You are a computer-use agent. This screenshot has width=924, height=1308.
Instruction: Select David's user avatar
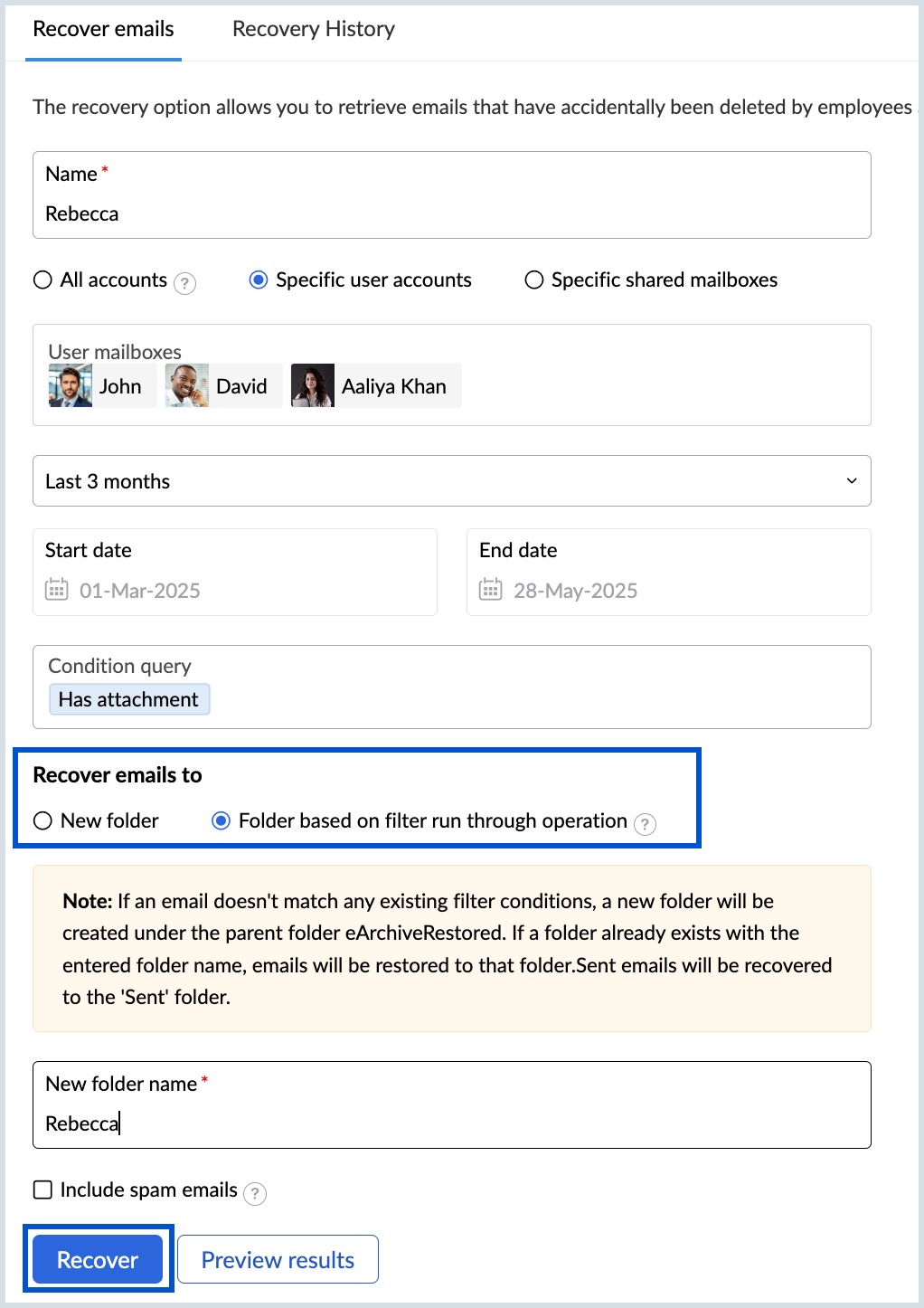(x=187, y=384)
